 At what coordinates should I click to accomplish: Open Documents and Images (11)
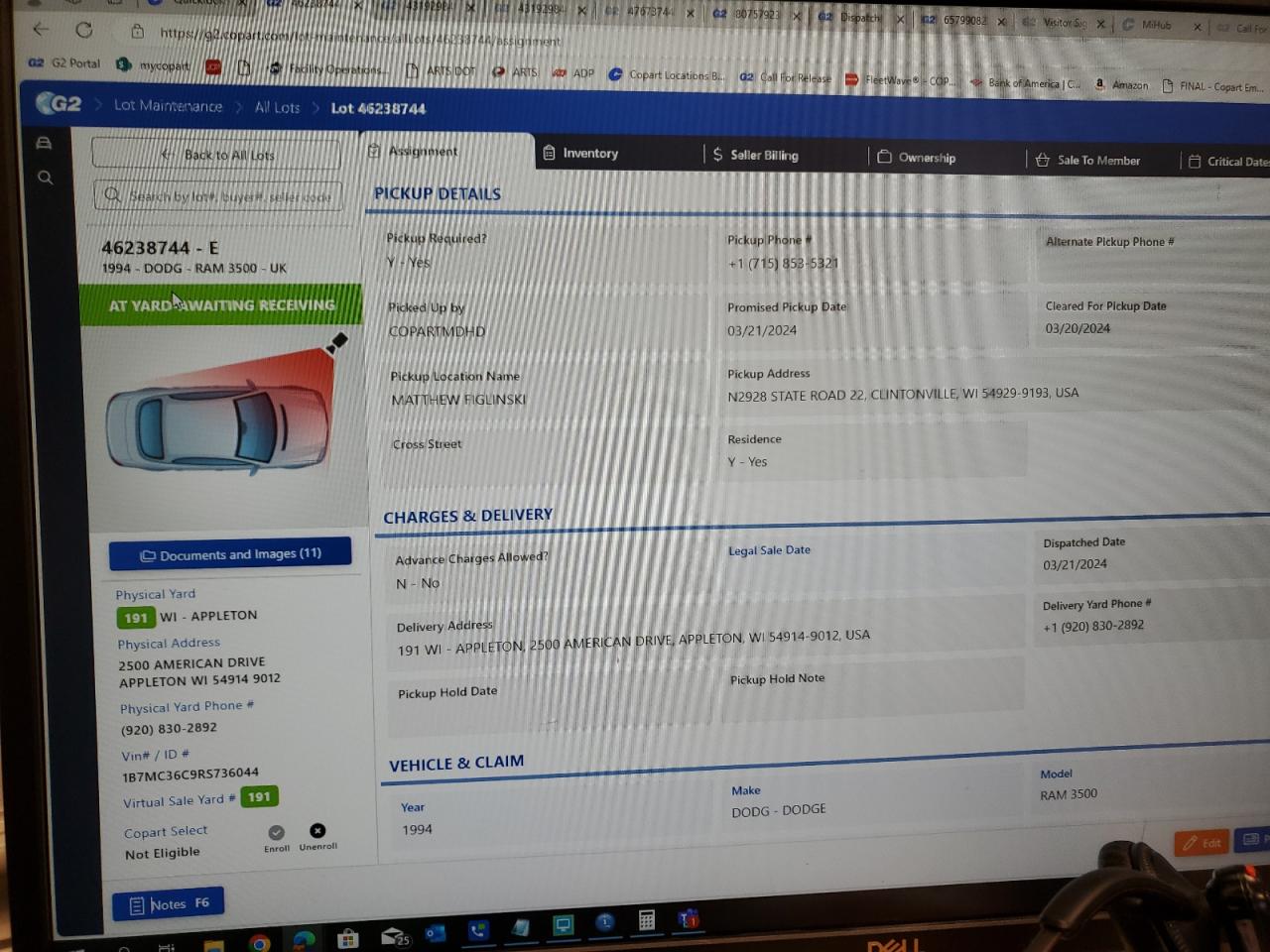tap(230, 554)
